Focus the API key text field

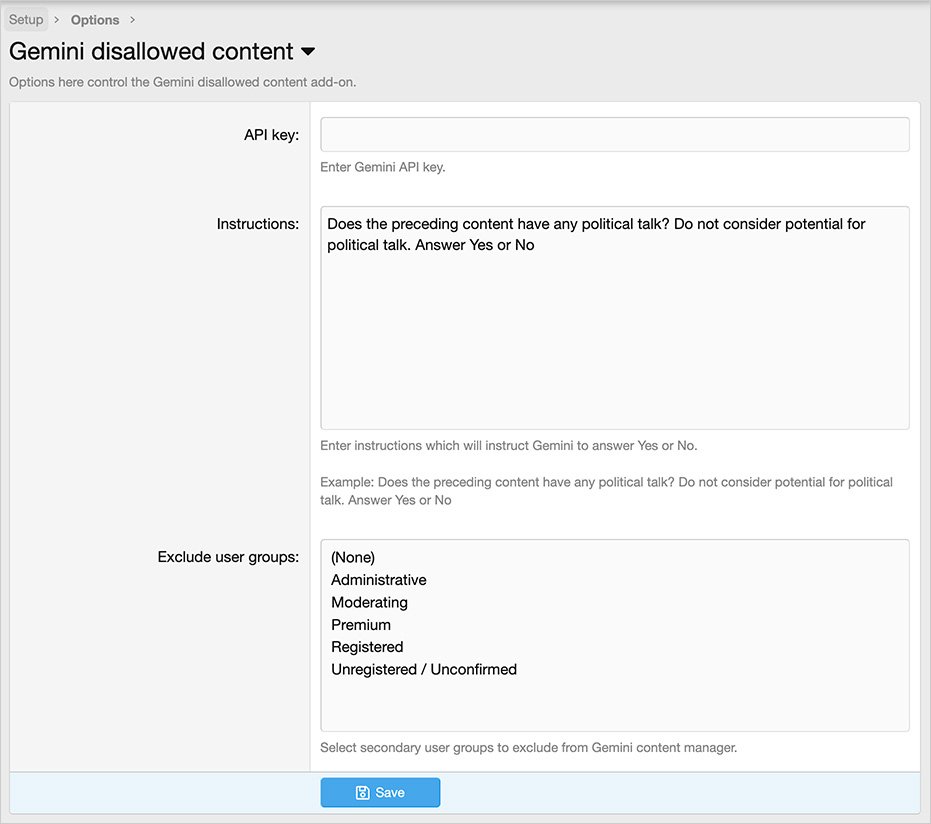click(614, 135)
